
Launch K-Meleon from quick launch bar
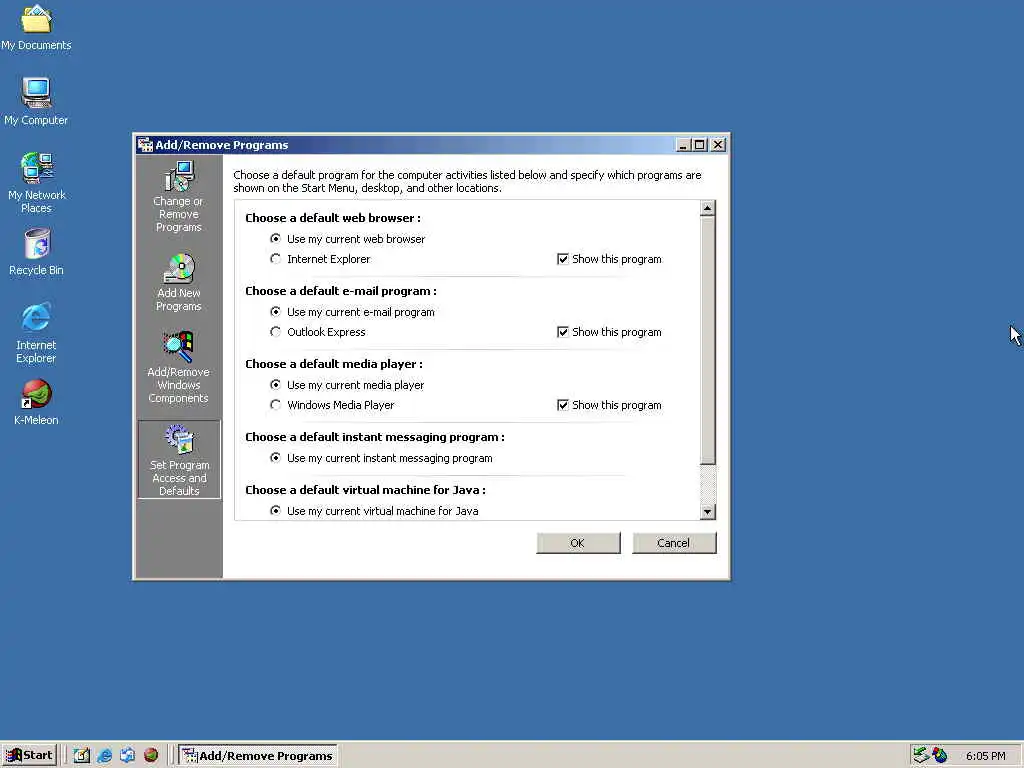[151, 756]
